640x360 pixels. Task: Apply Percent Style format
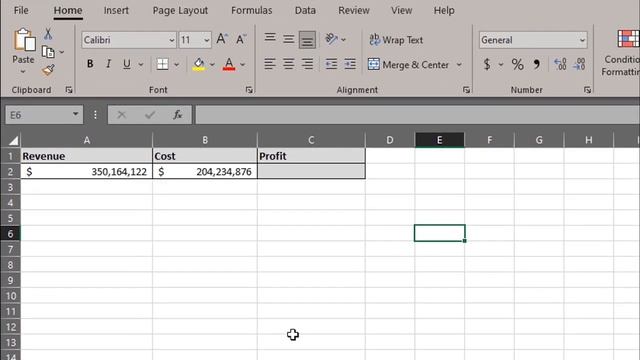pyautogui.click(x=518, y=64)
